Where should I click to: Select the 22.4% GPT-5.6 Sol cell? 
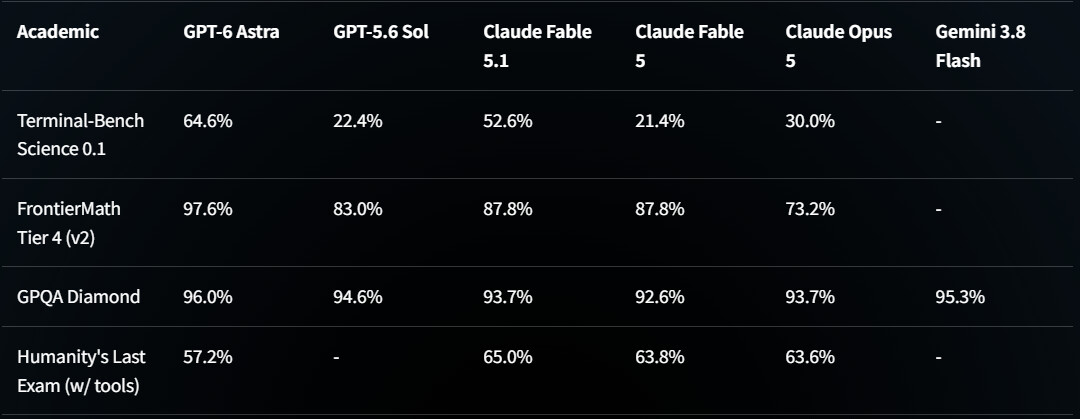coord(358,121)
